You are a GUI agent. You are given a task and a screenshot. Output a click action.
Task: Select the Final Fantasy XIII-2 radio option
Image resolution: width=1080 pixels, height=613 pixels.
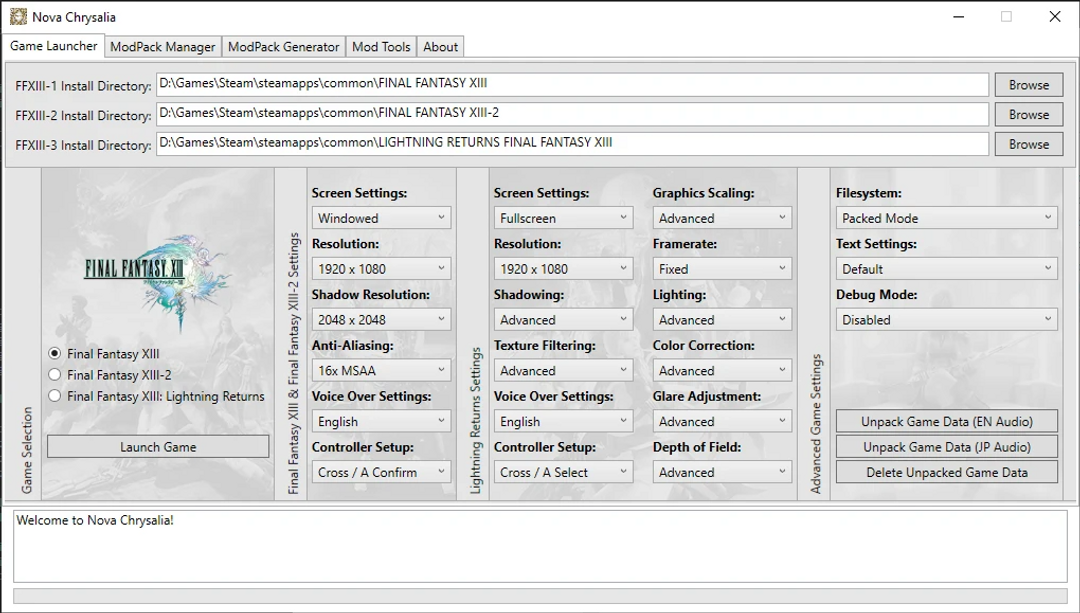55,375
